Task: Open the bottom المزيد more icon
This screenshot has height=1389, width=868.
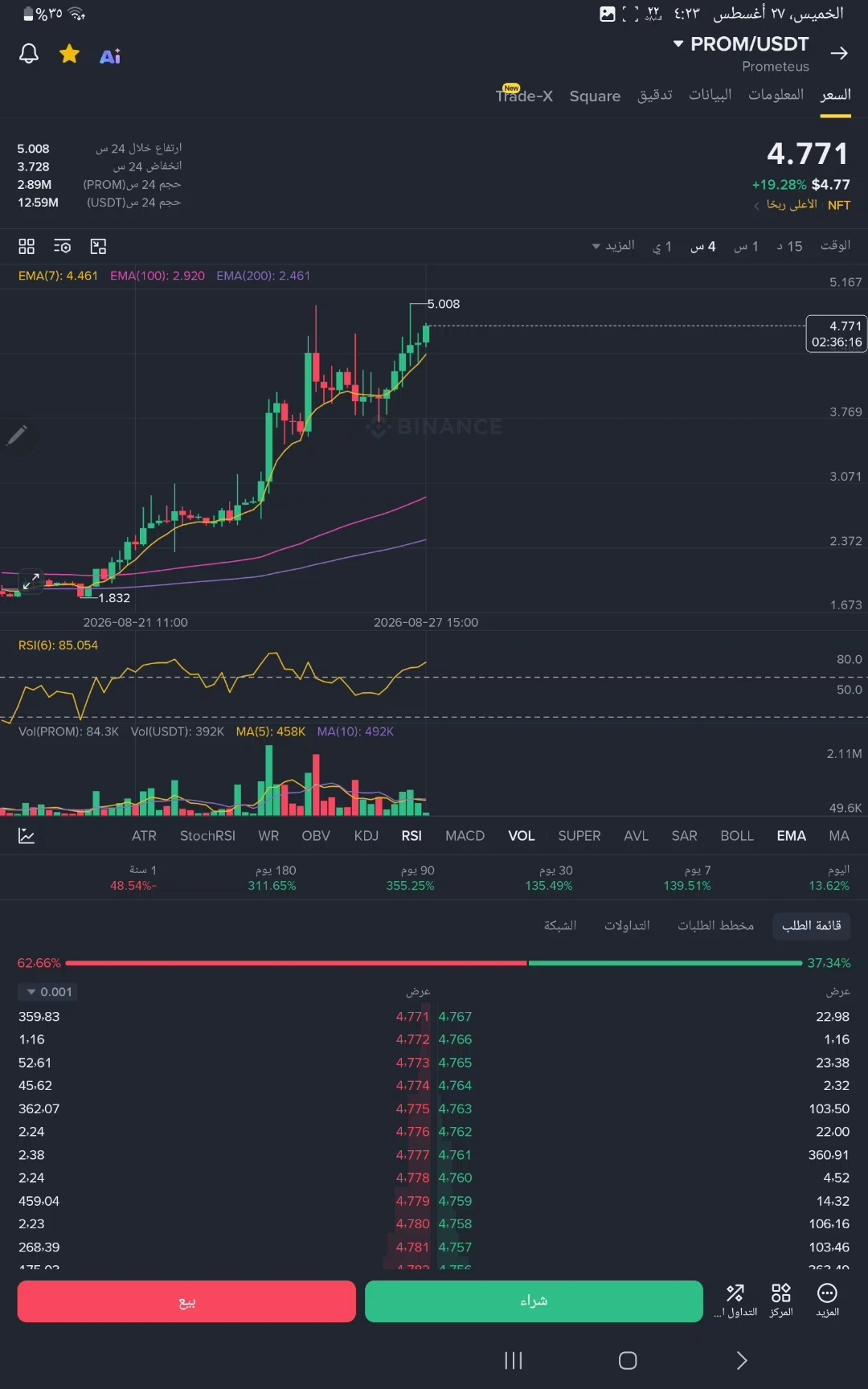Action: tap(828, 1300)
